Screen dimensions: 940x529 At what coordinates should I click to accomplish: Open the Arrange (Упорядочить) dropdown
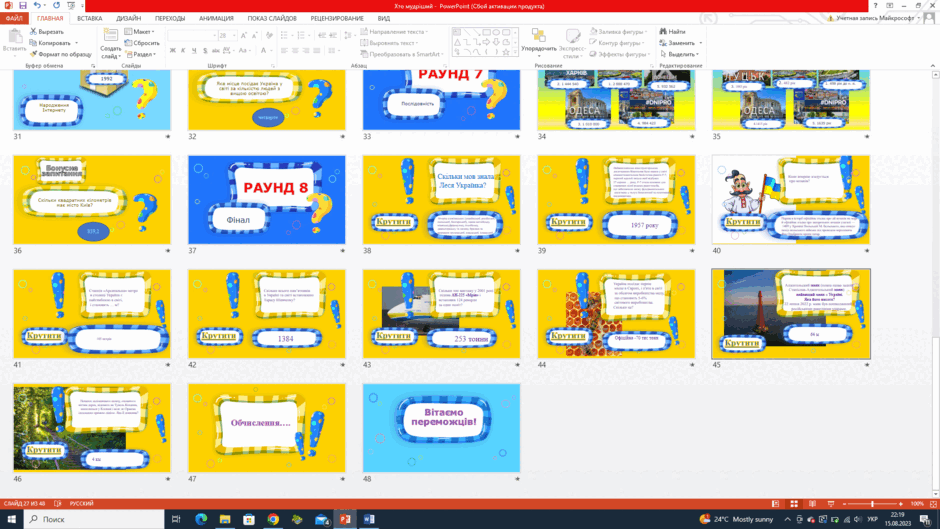click(x=538, y=42)
